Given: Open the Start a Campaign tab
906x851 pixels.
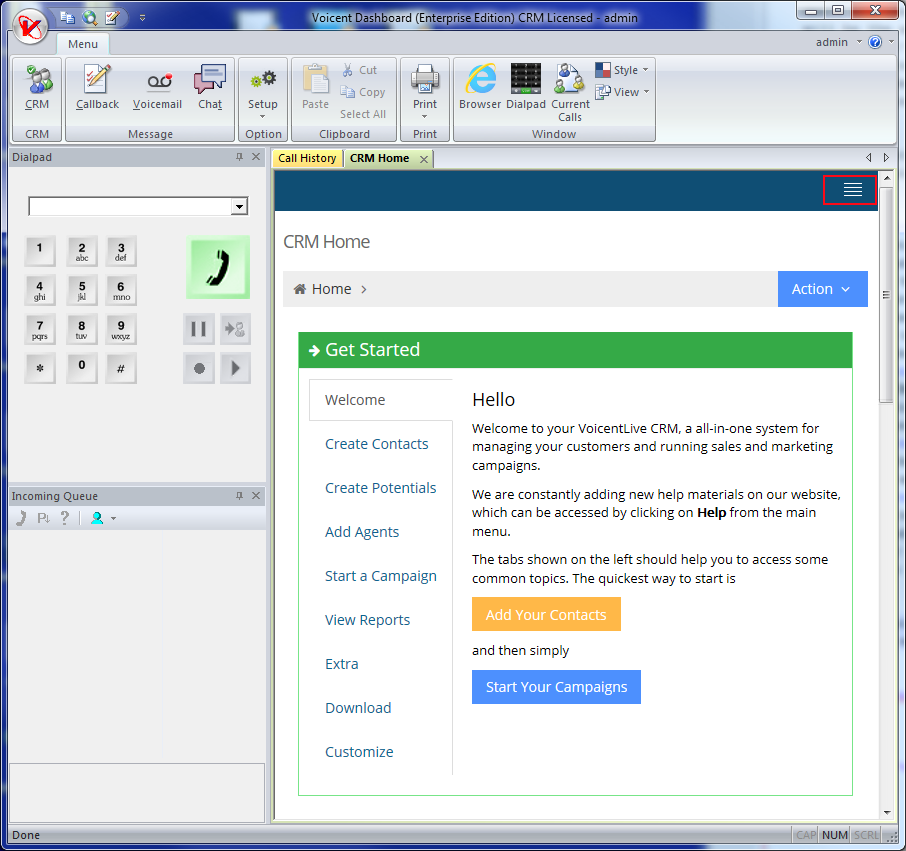Looking at the screenshot, I should [x=381, y=576].
